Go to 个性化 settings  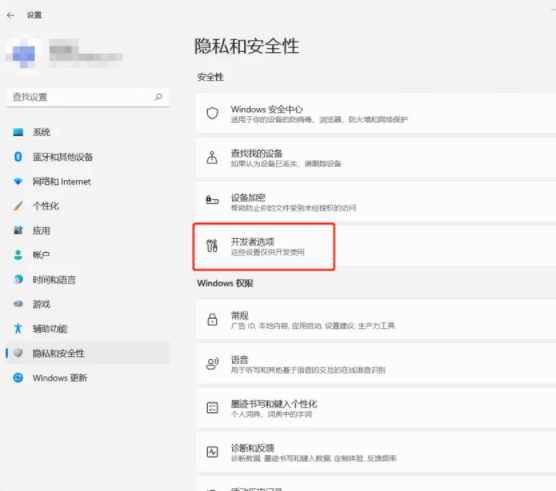[88, 206]
